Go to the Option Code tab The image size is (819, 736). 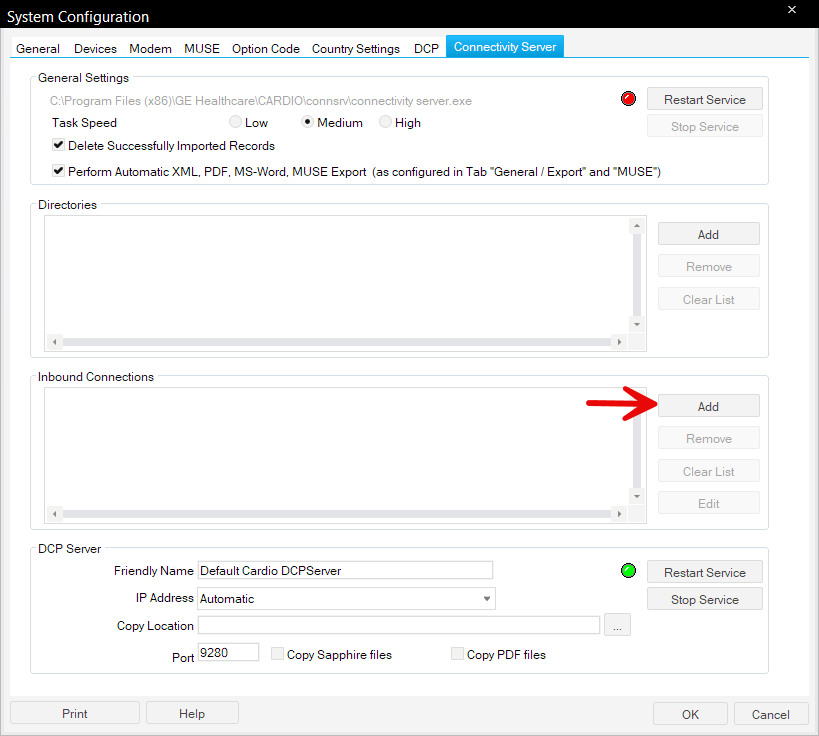click(266, 48)
